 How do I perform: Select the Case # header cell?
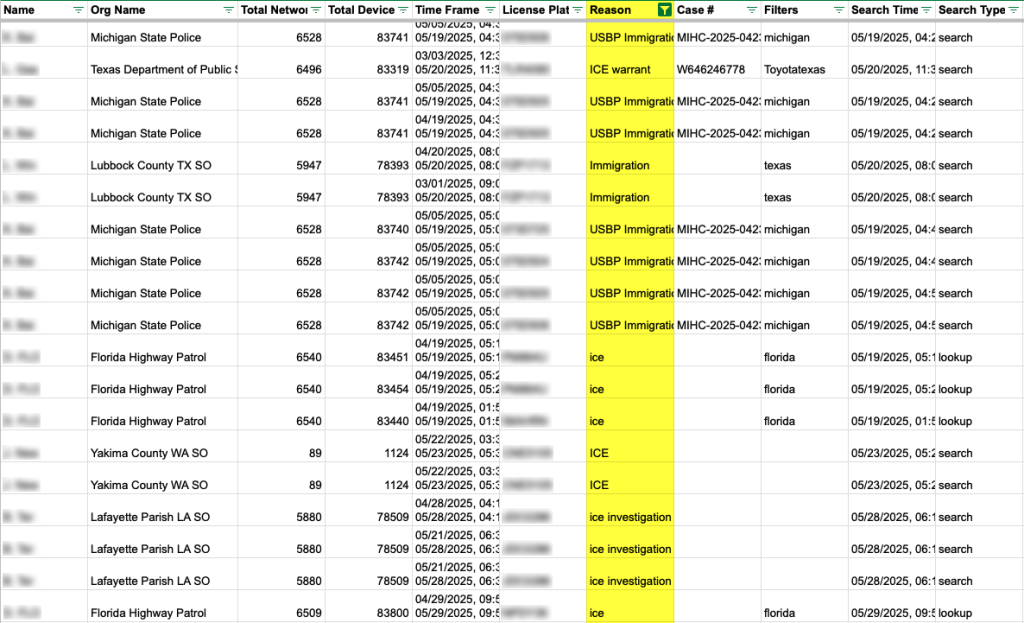pos(717,10)
